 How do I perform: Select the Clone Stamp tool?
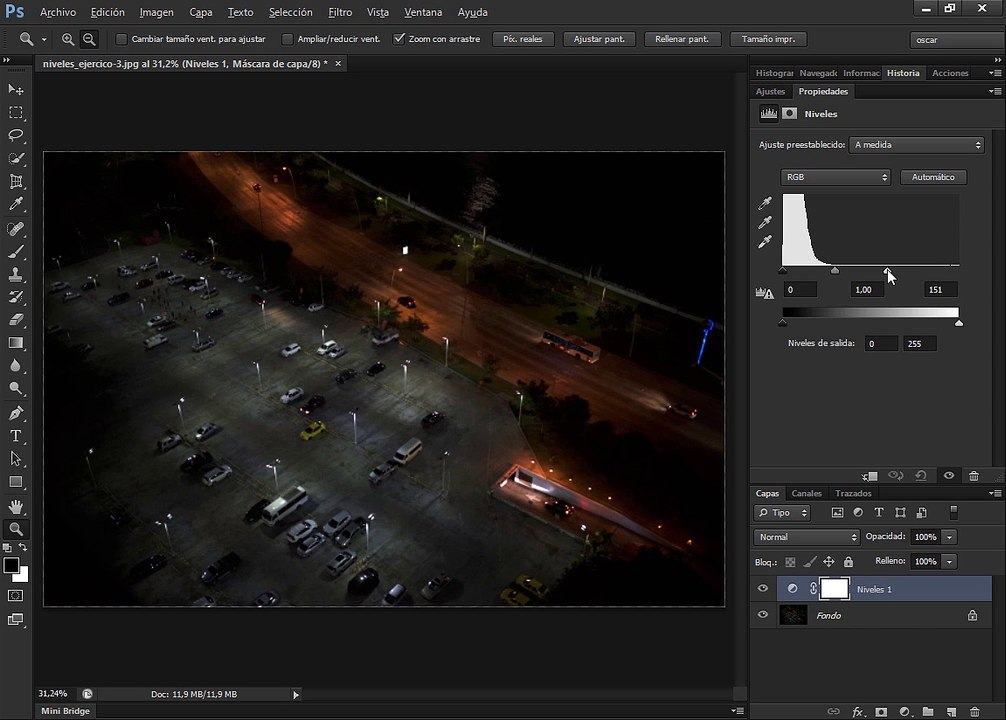(15, 274)
